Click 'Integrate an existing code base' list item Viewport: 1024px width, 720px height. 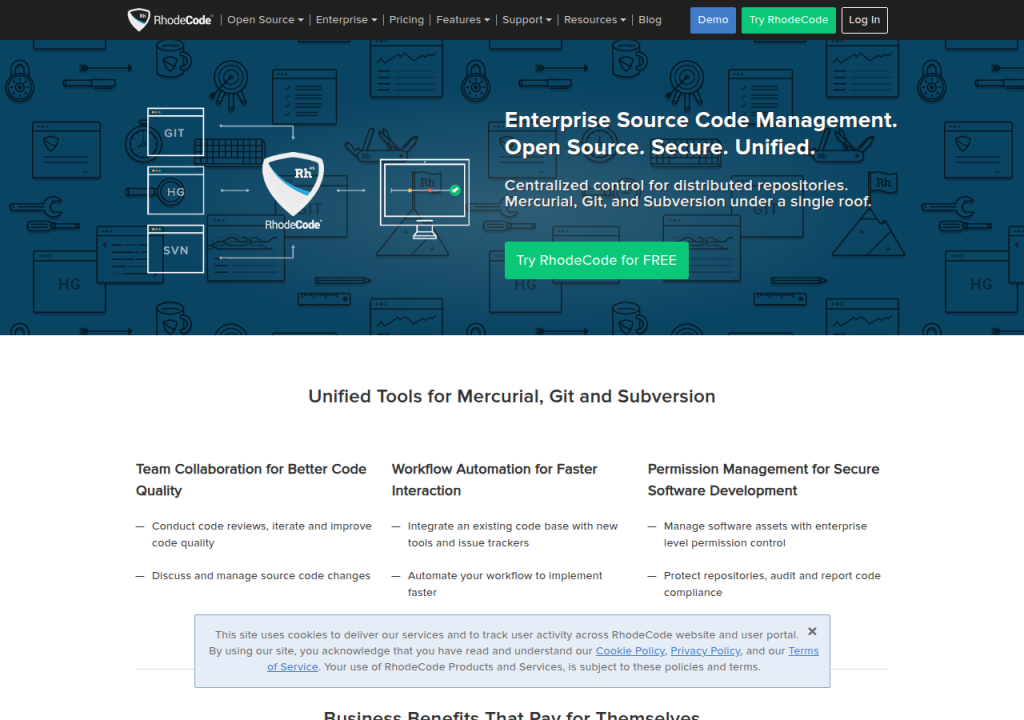click(x=513, y=534)
